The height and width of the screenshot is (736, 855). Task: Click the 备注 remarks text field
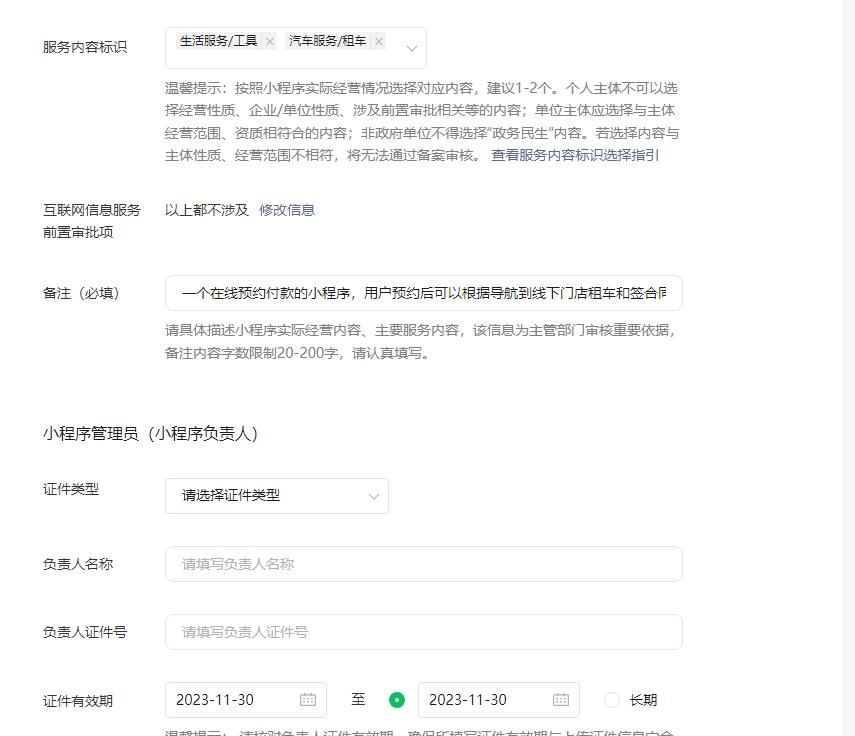(424, 290)
